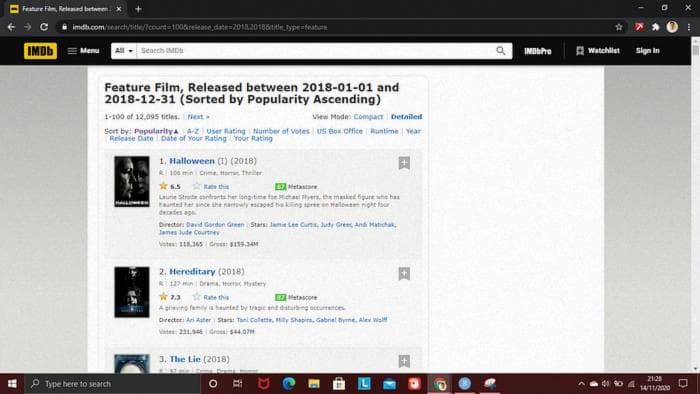Image resolution: width=700 pixels, height=394 pixels.
Task: Close the Feature Film tab
Action: point(119,9)
